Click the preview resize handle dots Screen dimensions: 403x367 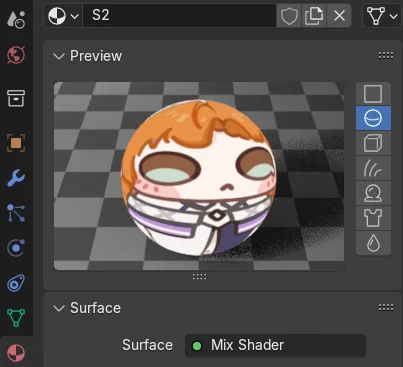coord(199,276)
